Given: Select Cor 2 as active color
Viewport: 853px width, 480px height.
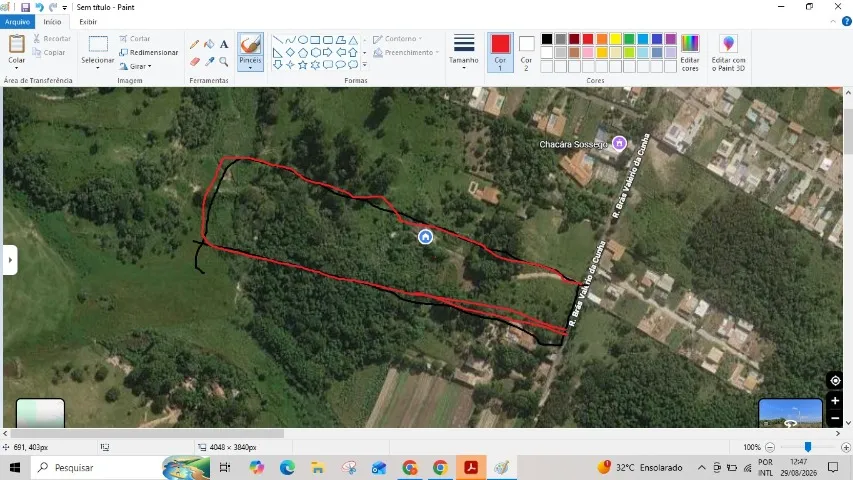Looking at the screenshot, I should click(526, 52).
